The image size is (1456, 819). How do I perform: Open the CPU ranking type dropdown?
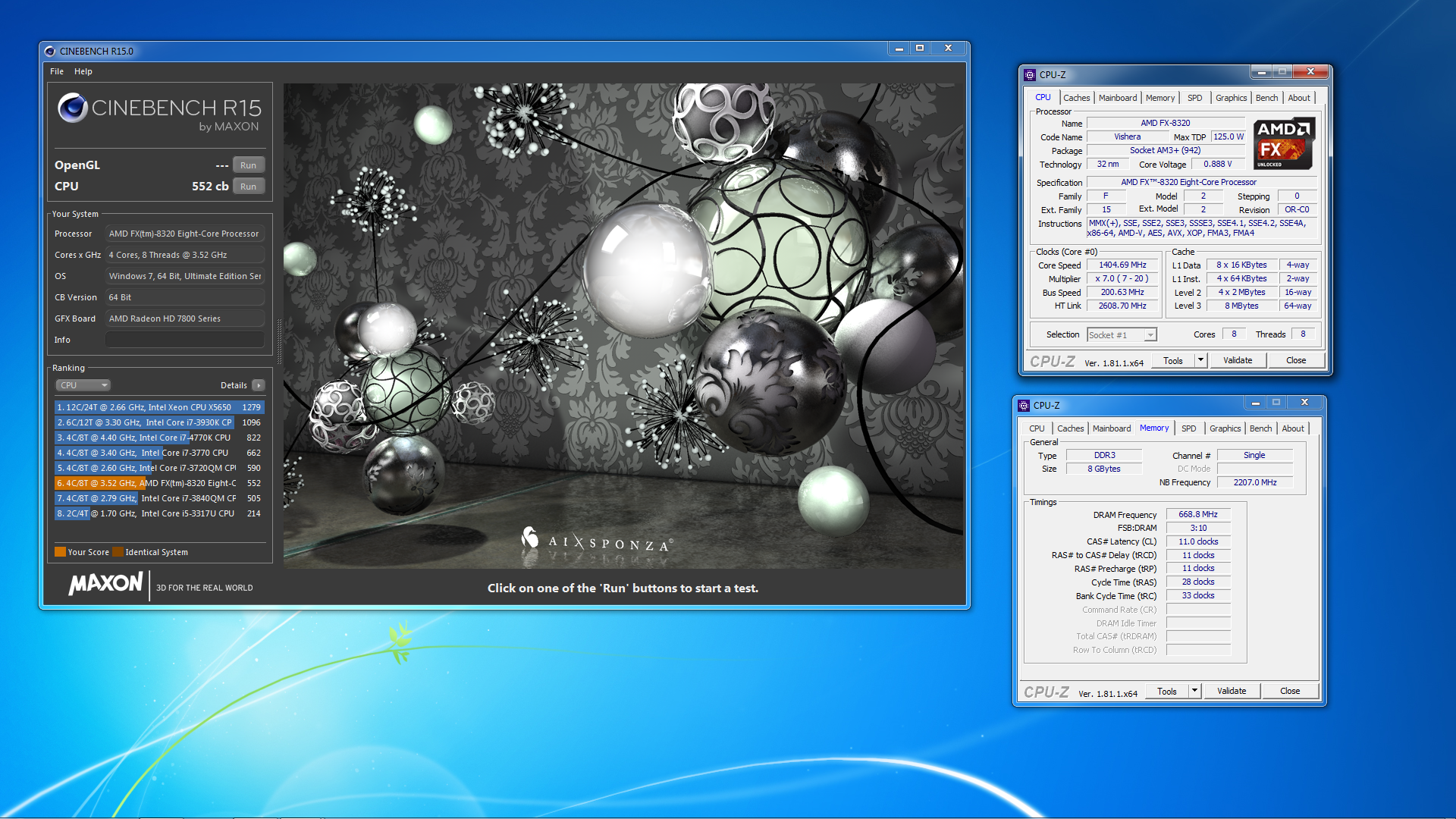click(x=83, y=385)
